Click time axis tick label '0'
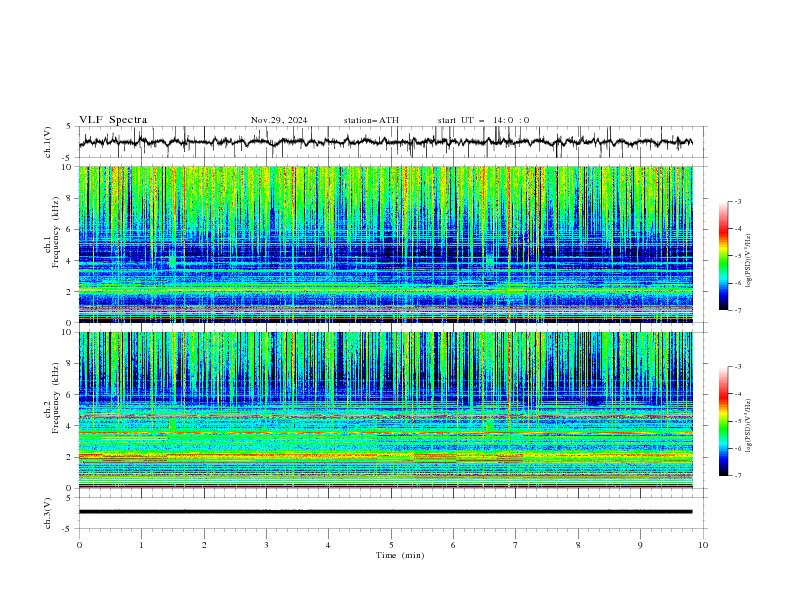This screenshot has height=612, width=792. 79,545
